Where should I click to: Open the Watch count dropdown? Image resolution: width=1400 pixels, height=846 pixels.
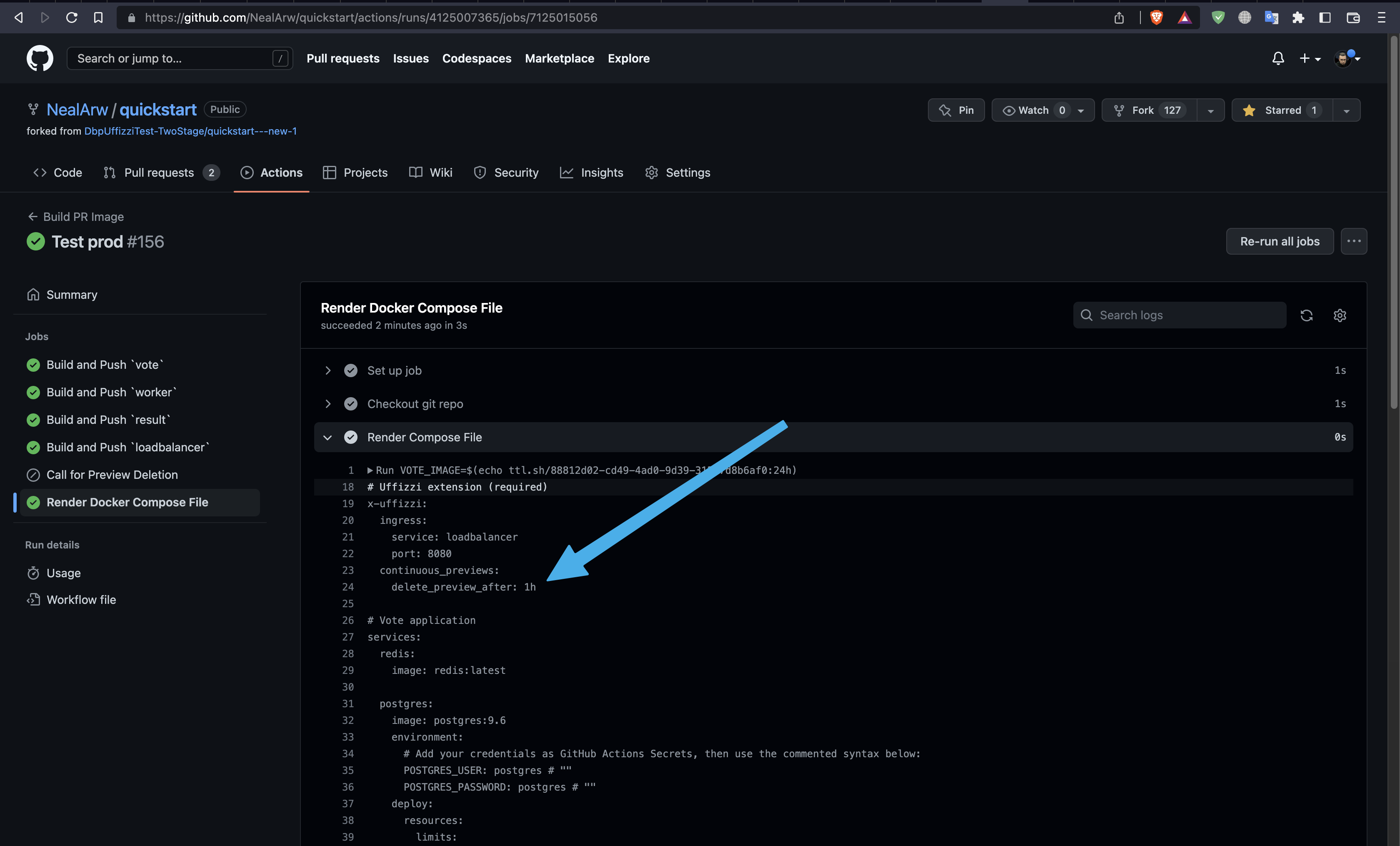(x=1081, y=110)
